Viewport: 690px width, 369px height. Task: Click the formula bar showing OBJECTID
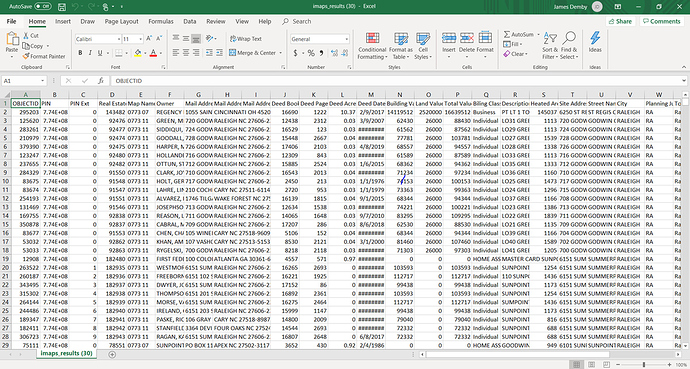396,81
